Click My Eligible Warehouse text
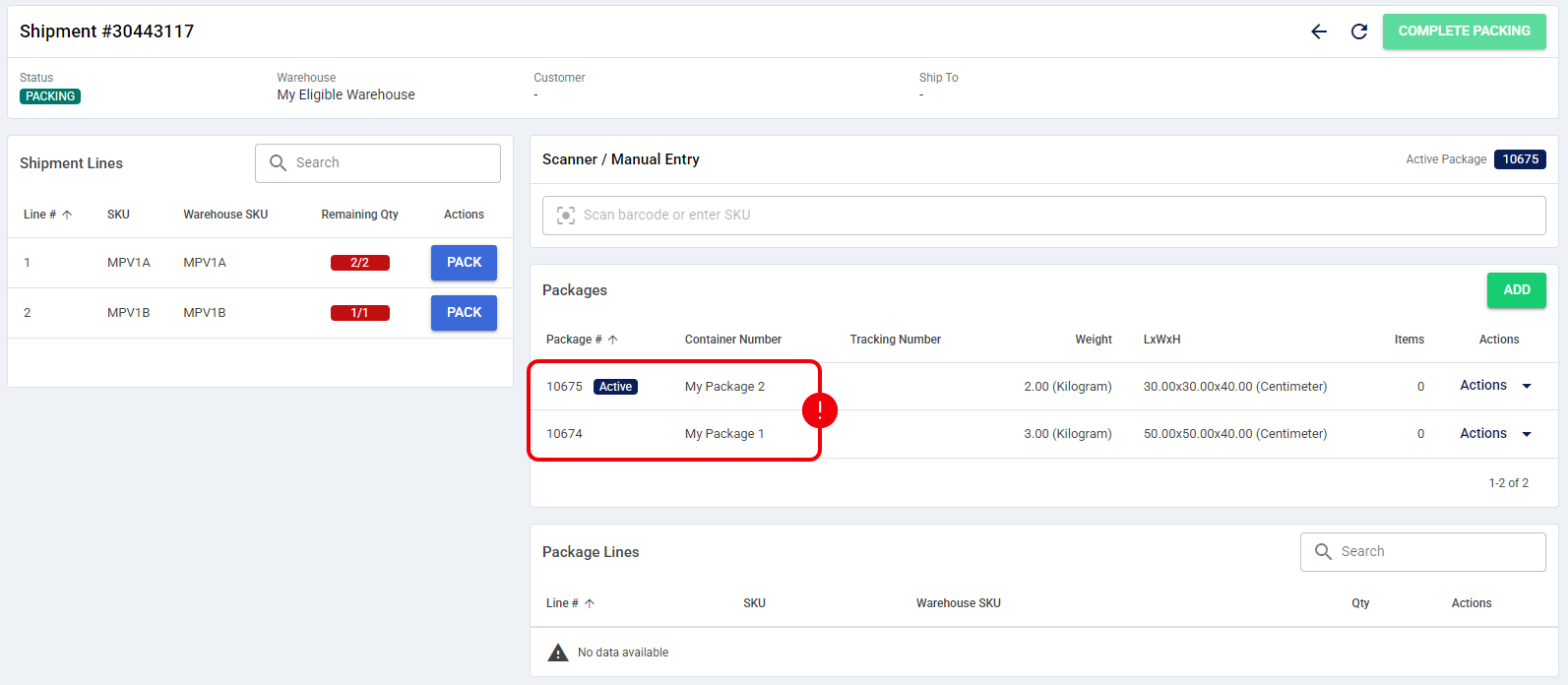The image size is (1568, 685). [345, 95]
